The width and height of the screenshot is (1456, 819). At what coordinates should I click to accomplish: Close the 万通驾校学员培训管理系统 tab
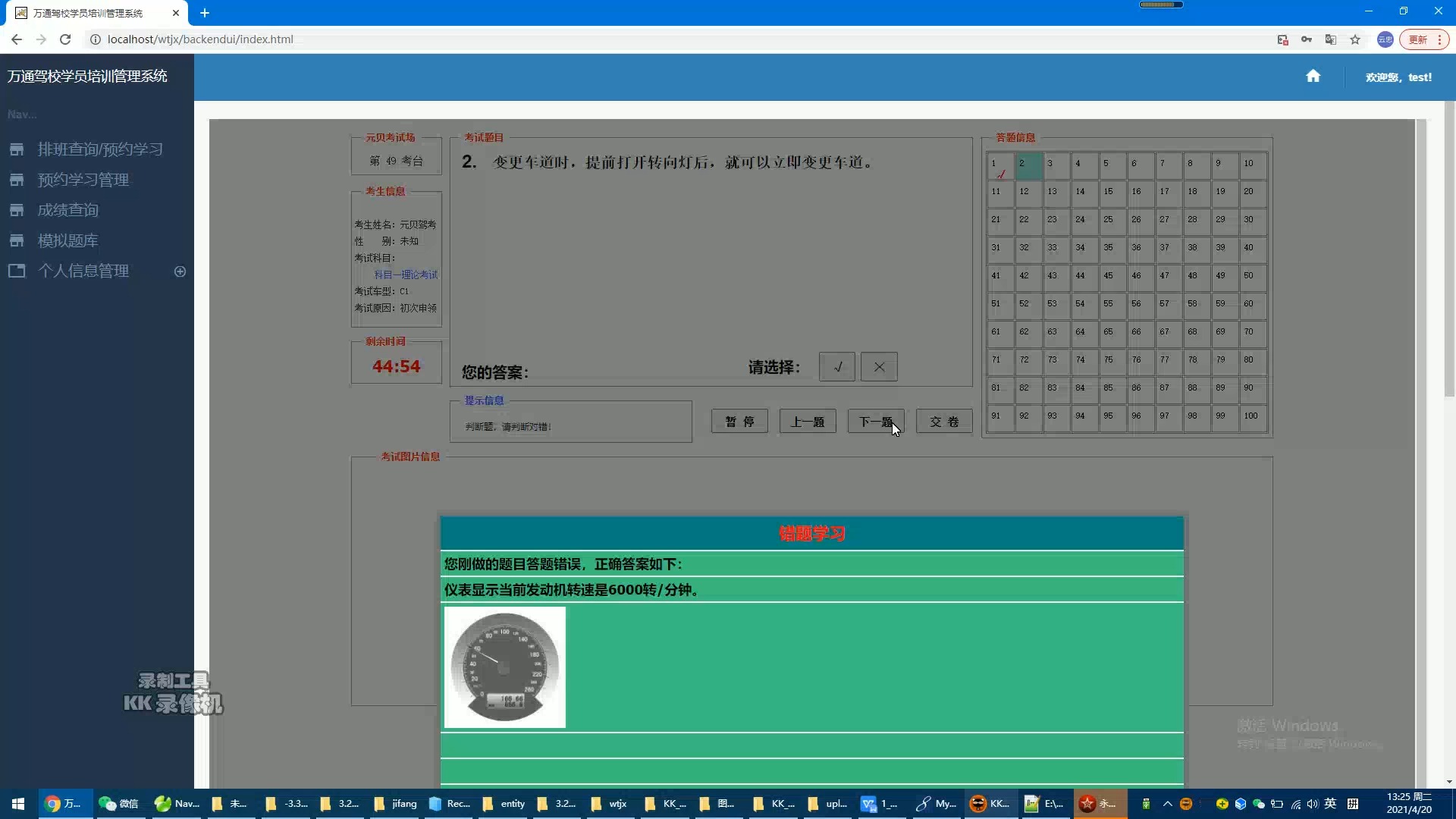pyautogui.click(x=176, y=13)
